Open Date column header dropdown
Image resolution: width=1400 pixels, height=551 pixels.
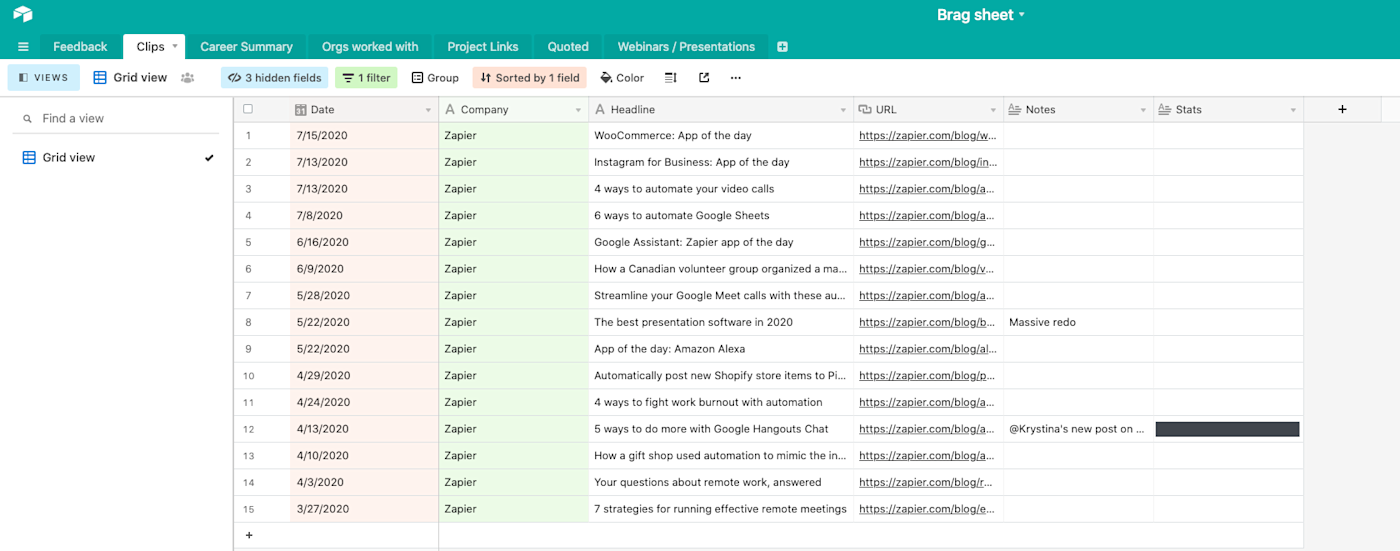point(428,110)
